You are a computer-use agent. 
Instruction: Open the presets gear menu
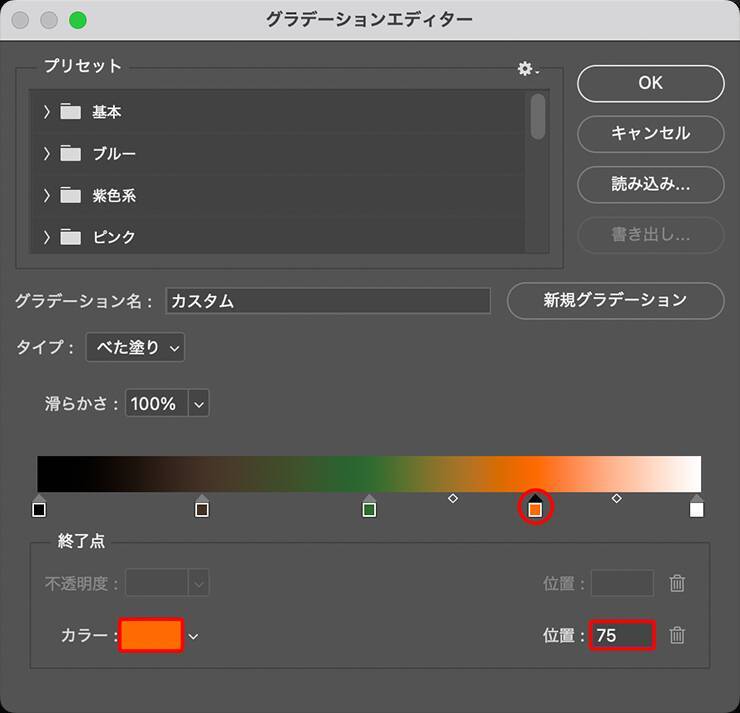[527, 69]
